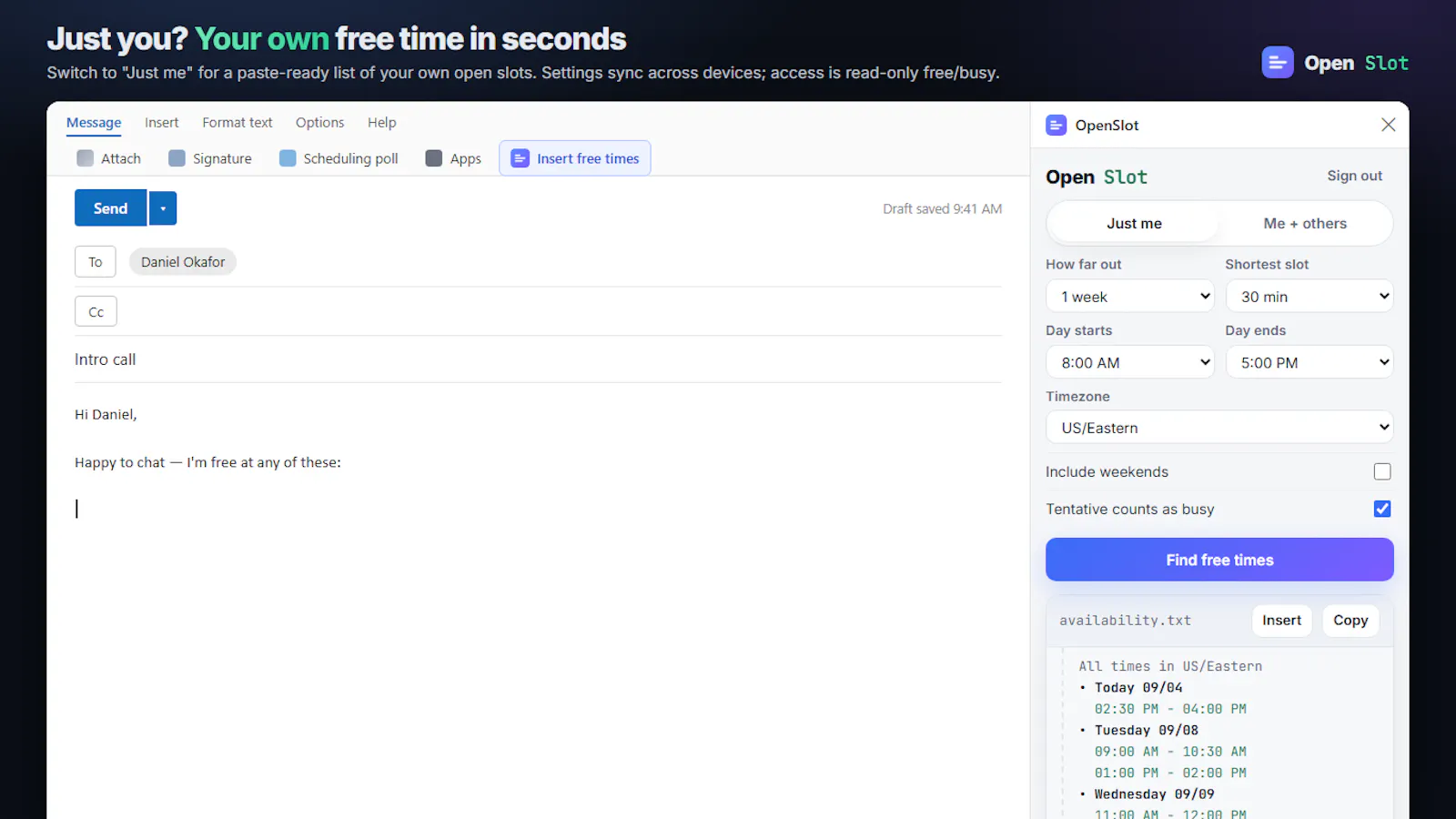Click the 02:30 PM - 04:00 PM slot
Image resolution: width=1456 pixels, height=819 pixels.
1170,709
